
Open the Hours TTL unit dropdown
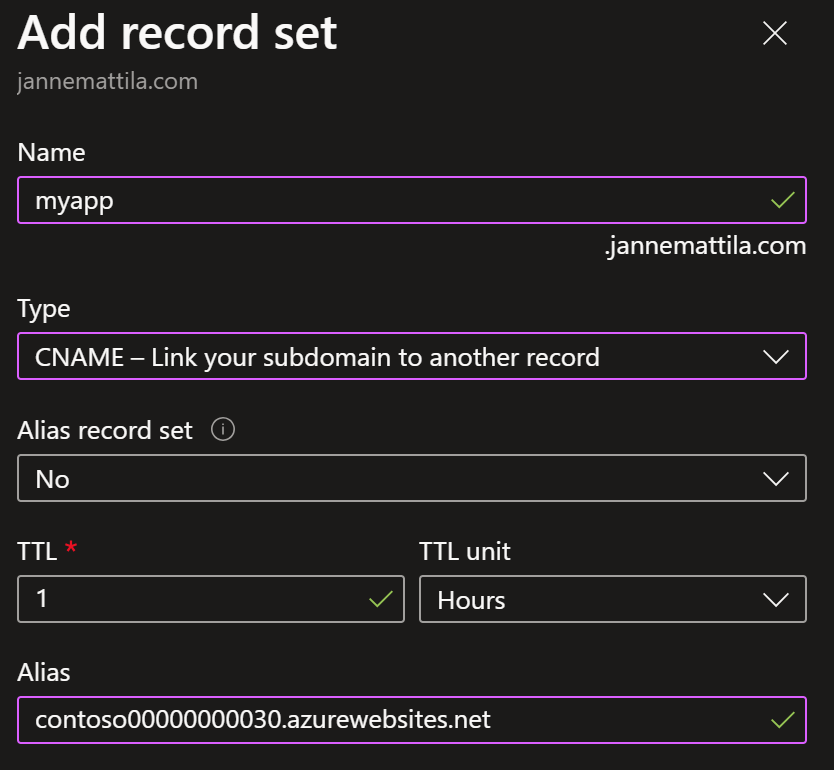(x=613, y=599)
